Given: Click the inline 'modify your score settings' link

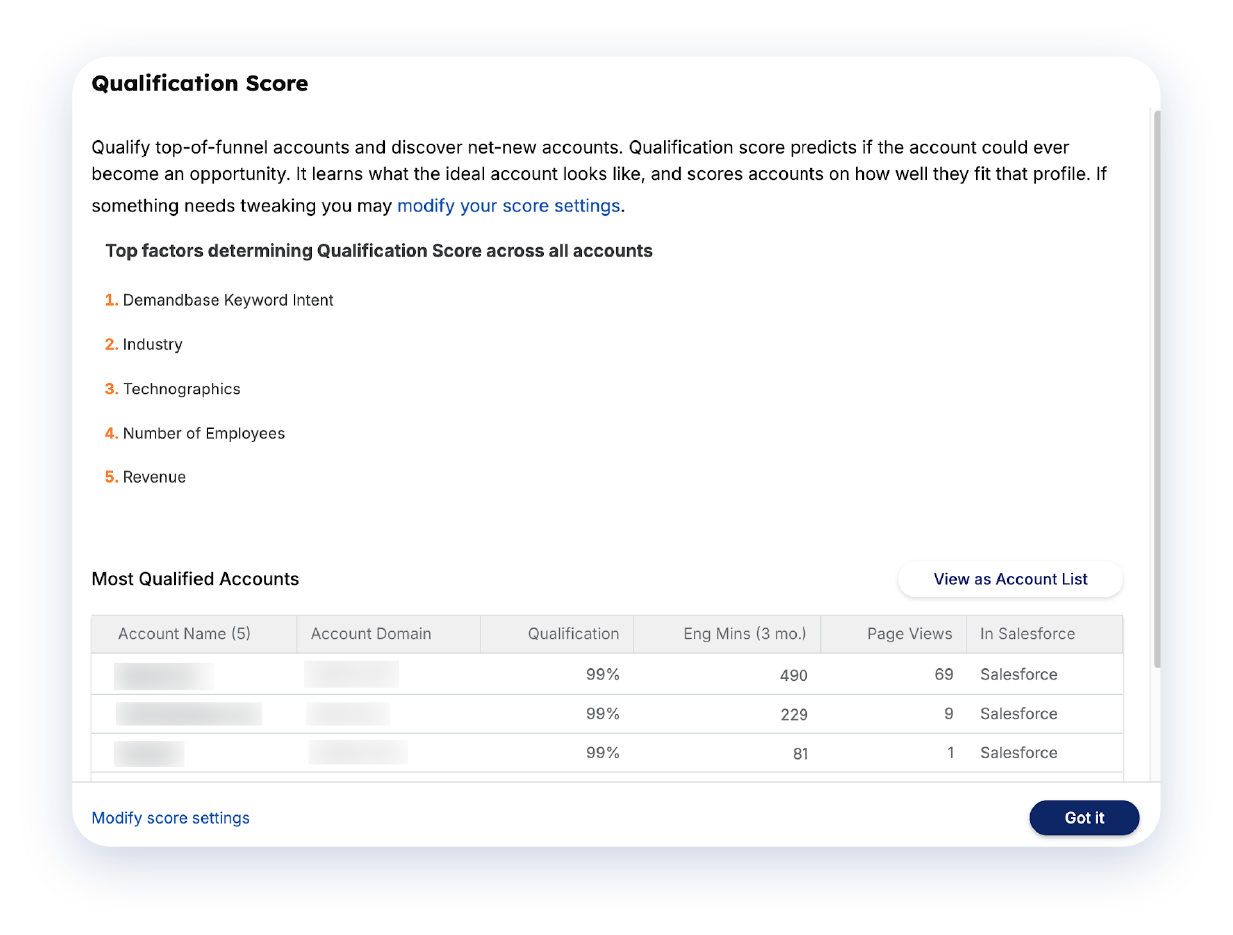Looking at the screenshot, I should coord(509,206).
